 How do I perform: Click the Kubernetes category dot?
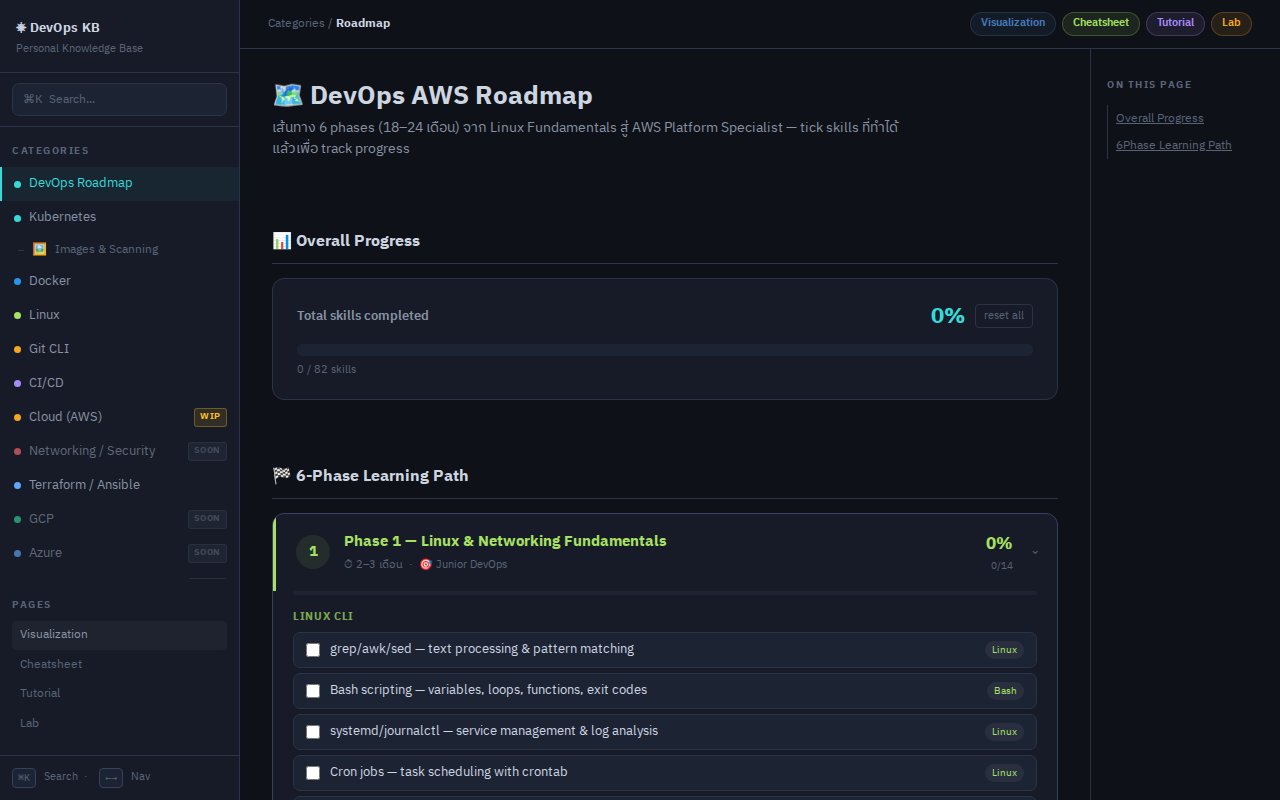[x=17, y=218]
